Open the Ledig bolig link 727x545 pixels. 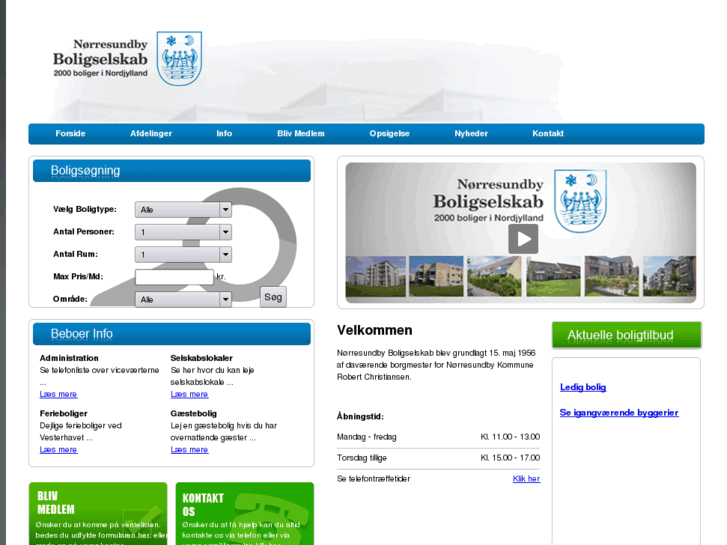tap(583, 387)
